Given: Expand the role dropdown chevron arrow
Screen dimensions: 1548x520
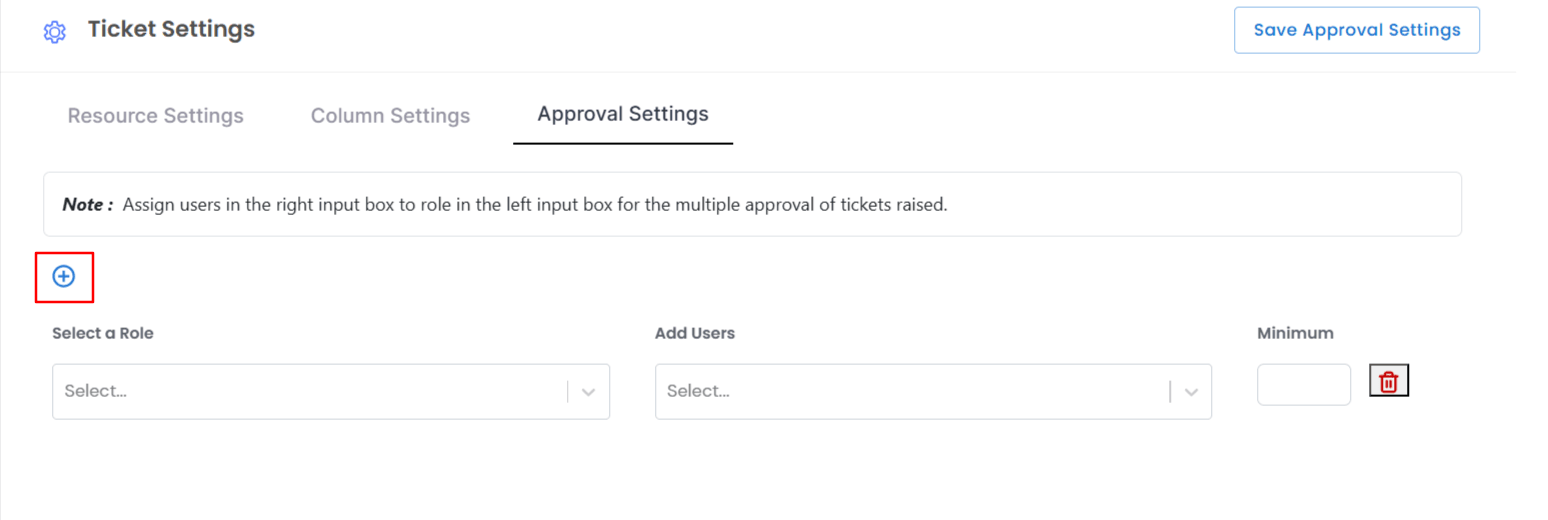Looking at the screenshot, I should click(589, 392).
